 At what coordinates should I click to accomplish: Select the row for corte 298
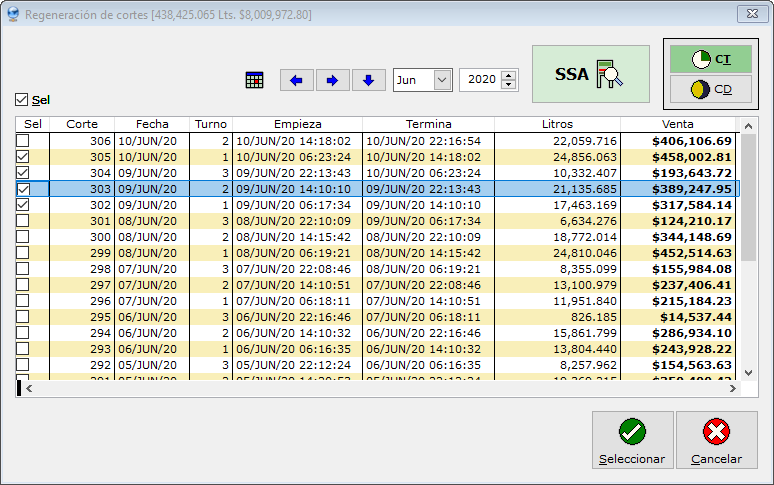click(x=300, y=269)
